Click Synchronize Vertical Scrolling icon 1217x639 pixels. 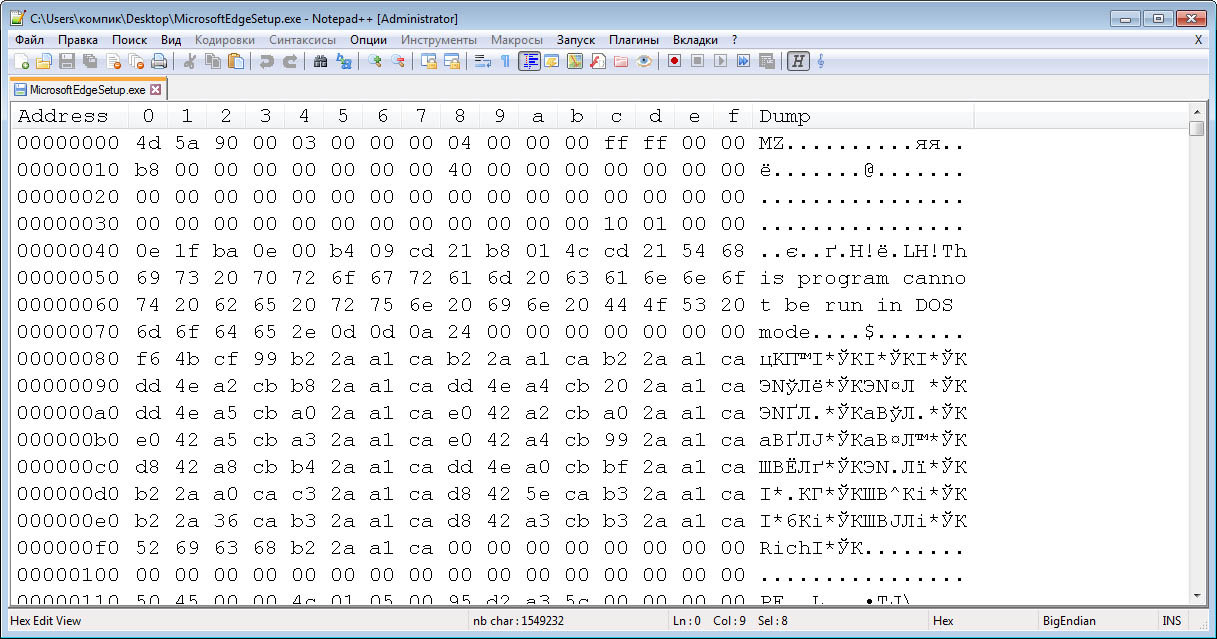coord(429,61)
